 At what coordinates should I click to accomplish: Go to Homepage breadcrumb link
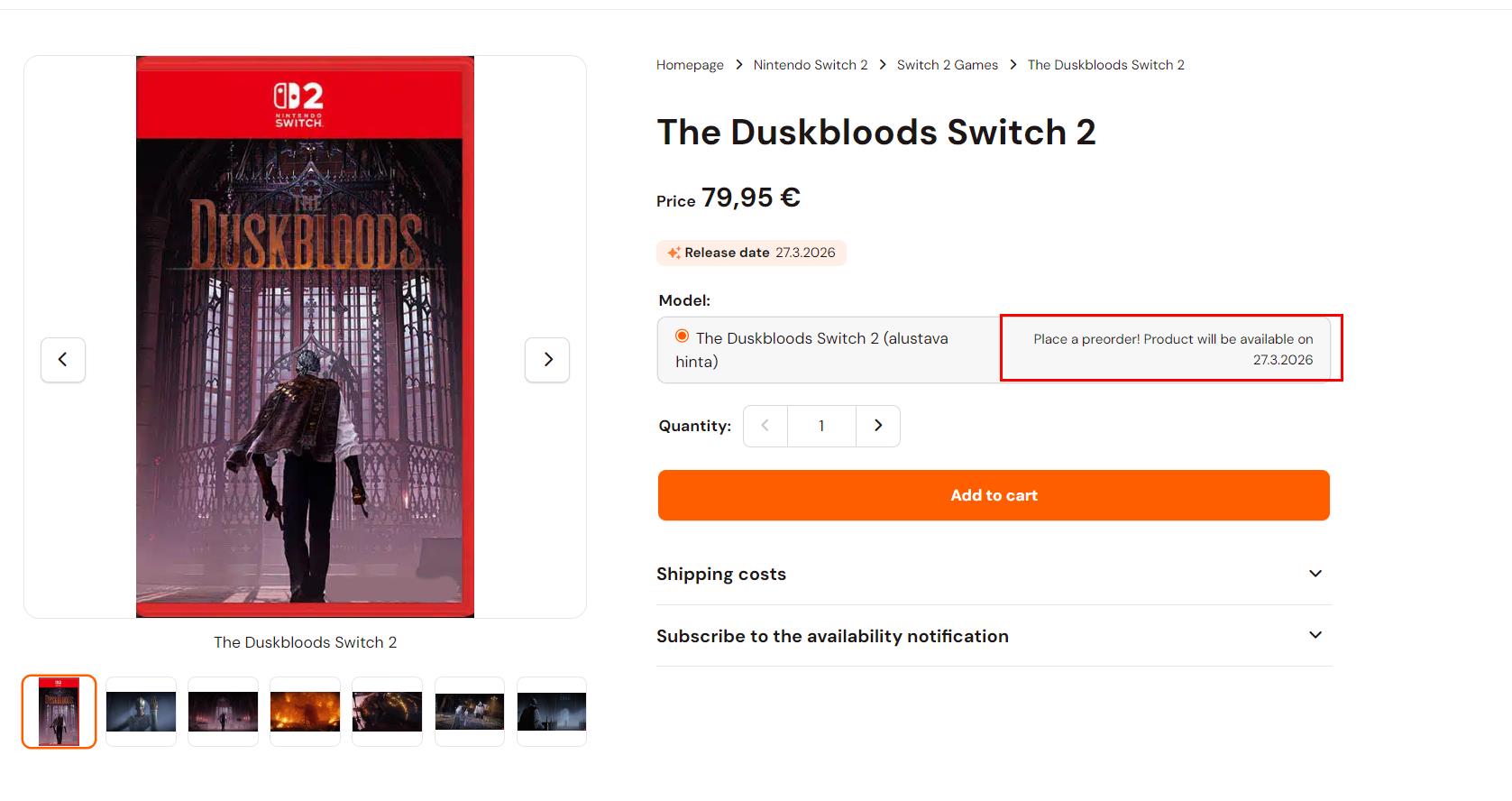click(x=690, y=65)
